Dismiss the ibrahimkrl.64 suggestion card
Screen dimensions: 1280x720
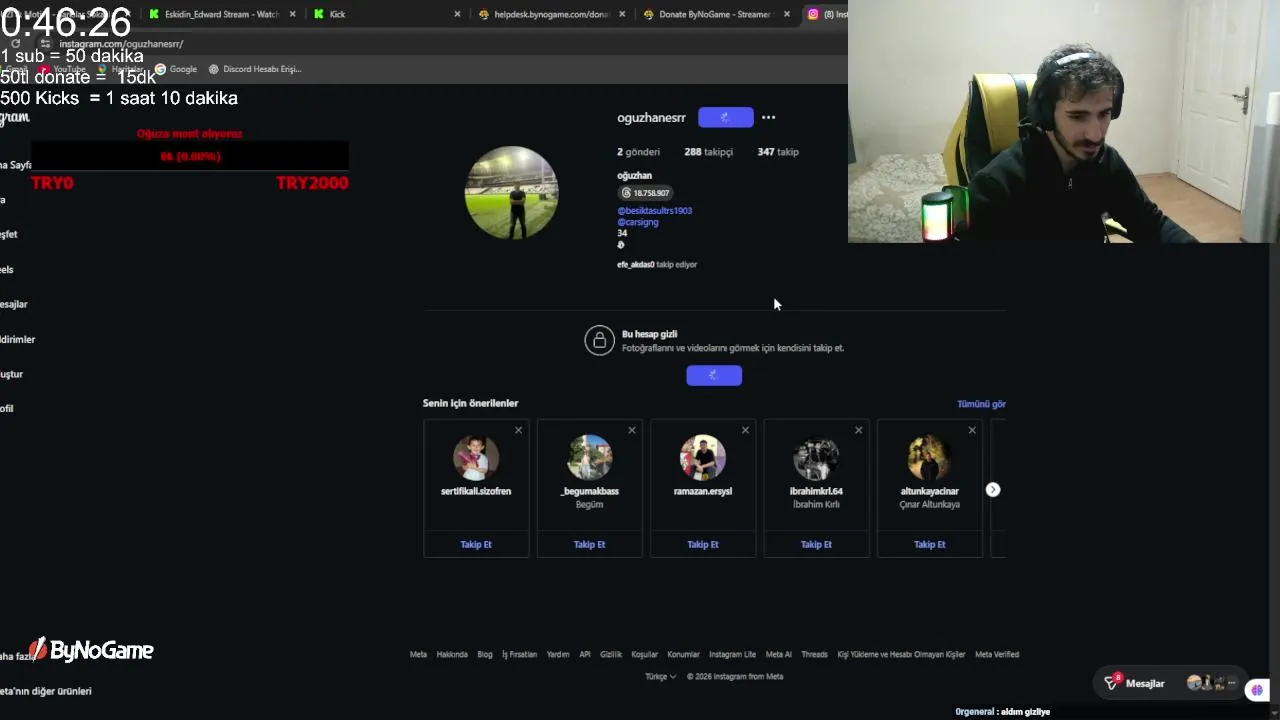click(x=858, y=430)
